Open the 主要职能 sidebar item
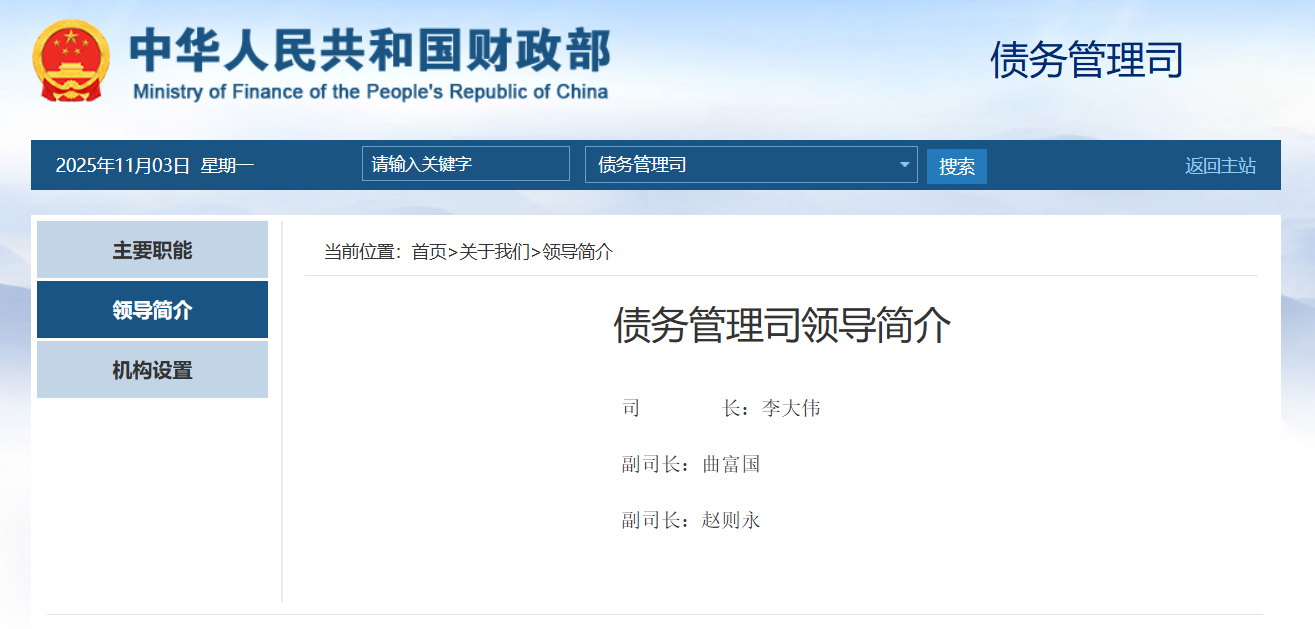 [152, 250]
